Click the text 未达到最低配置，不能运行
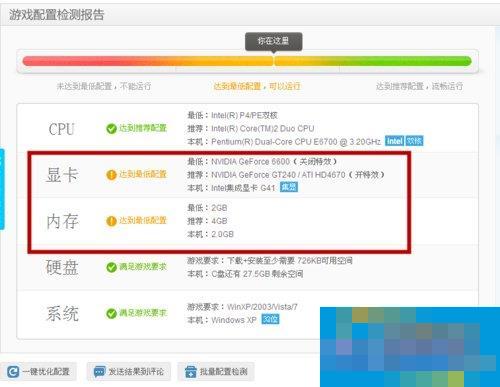The height and width of the screenshot is (387, 500). click(104, 86)
